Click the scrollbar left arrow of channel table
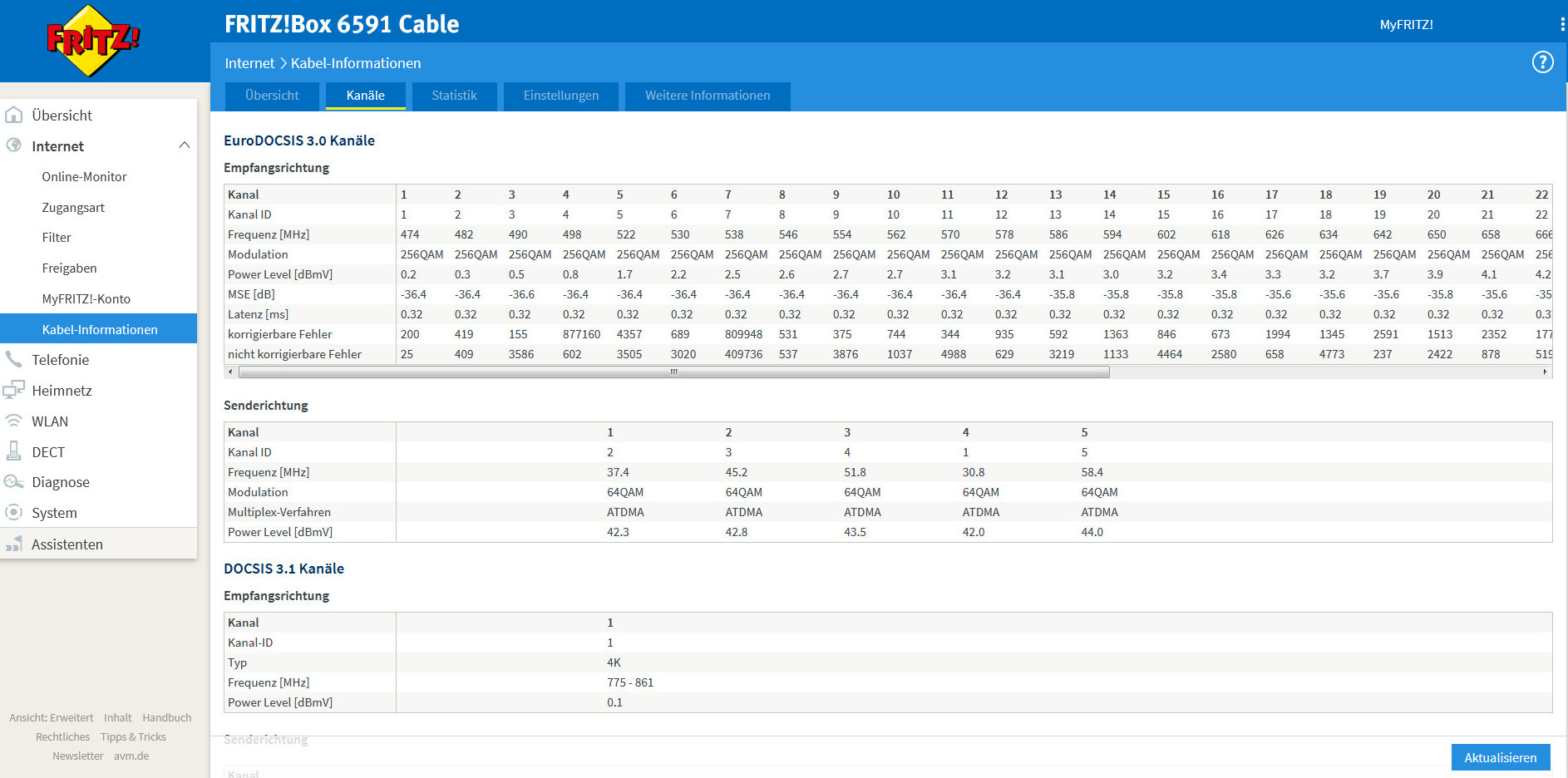The height and width of the screenshot is (778, 1568). pos(230,372)
